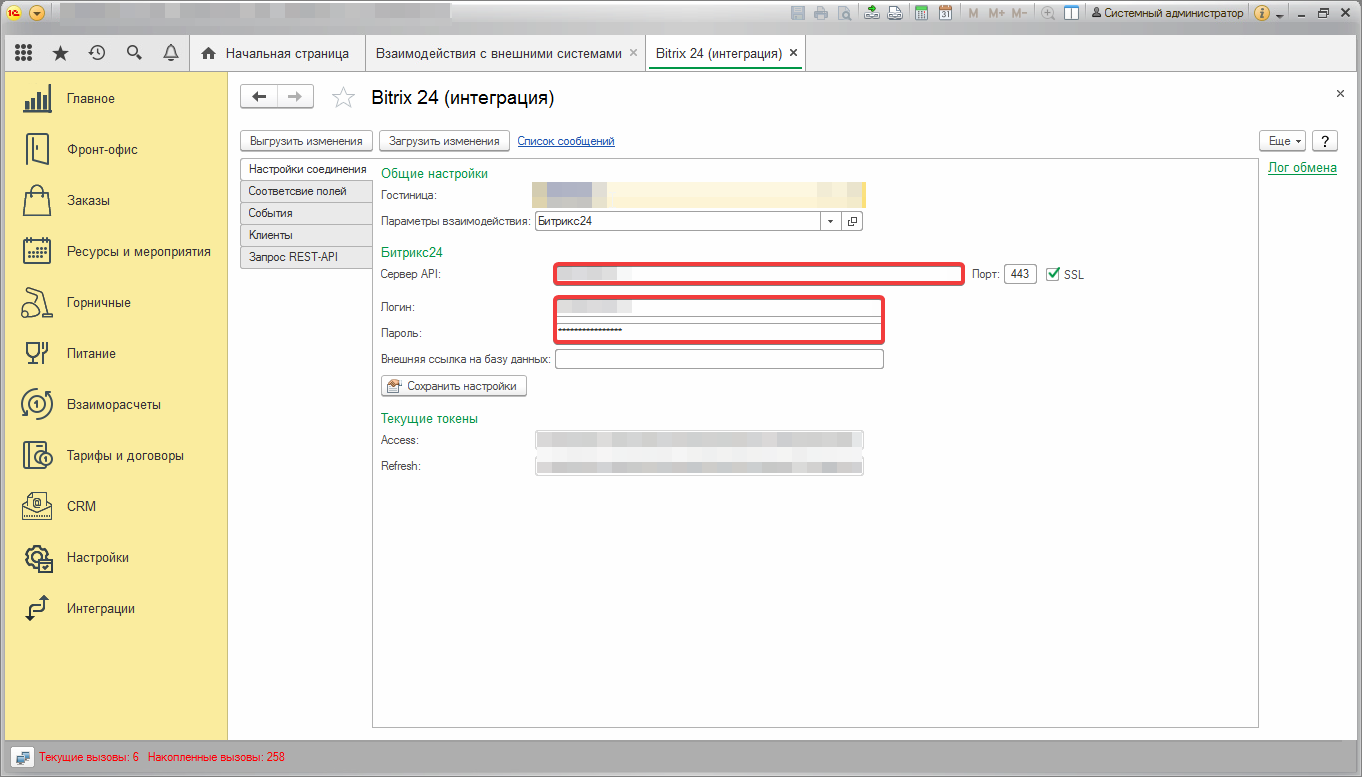Open the Еще dropdown menu
This screenshot has width=1362, height=777.
coord(1282,141)
